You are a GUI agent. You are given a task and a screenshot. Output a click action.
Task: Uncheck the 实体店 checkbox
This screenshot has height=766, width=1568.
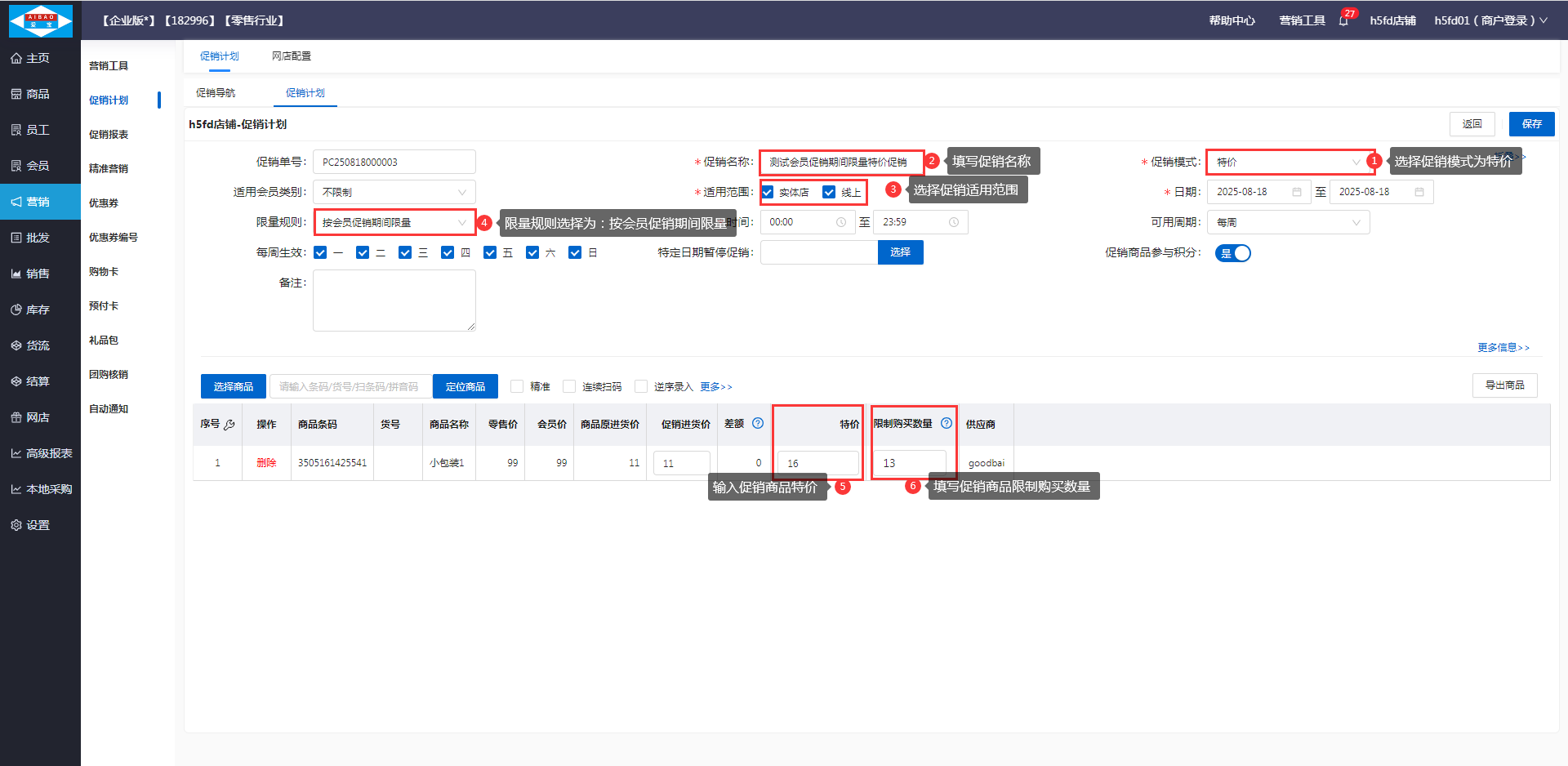click(768, 192)
